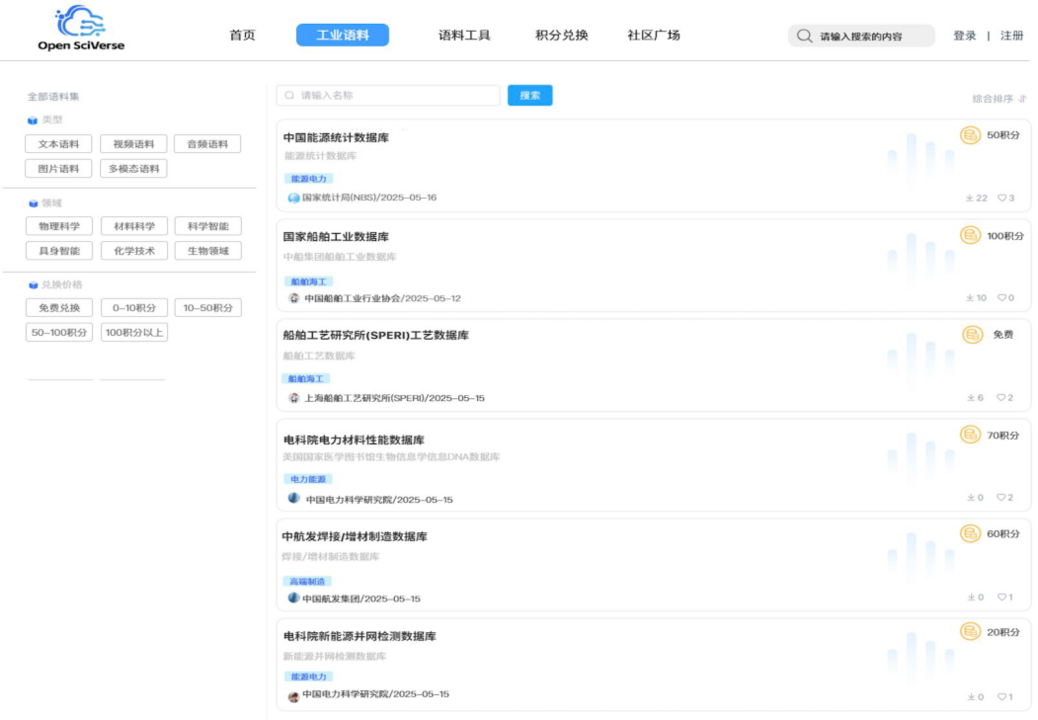Like the 中国能源统计数据库 entry via heart icon

[1002, 198]
